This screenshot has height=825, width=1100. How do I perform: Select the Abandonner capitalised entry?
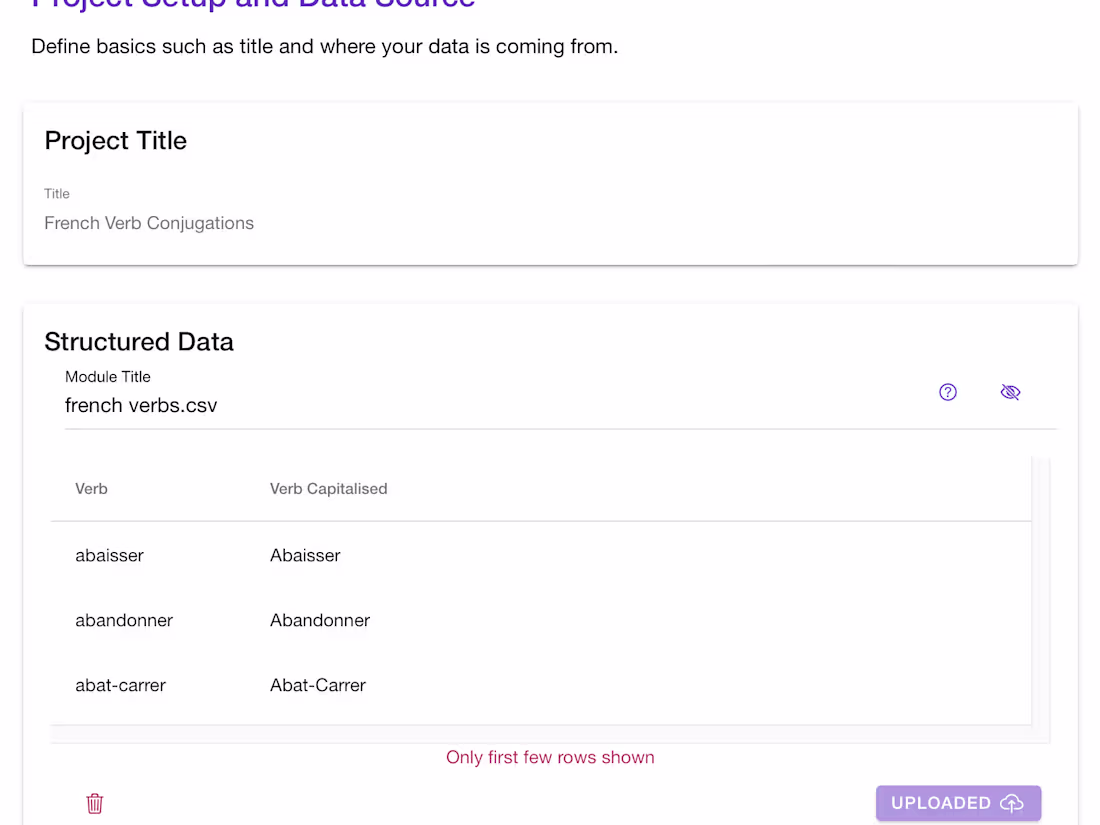click(319, 620)
